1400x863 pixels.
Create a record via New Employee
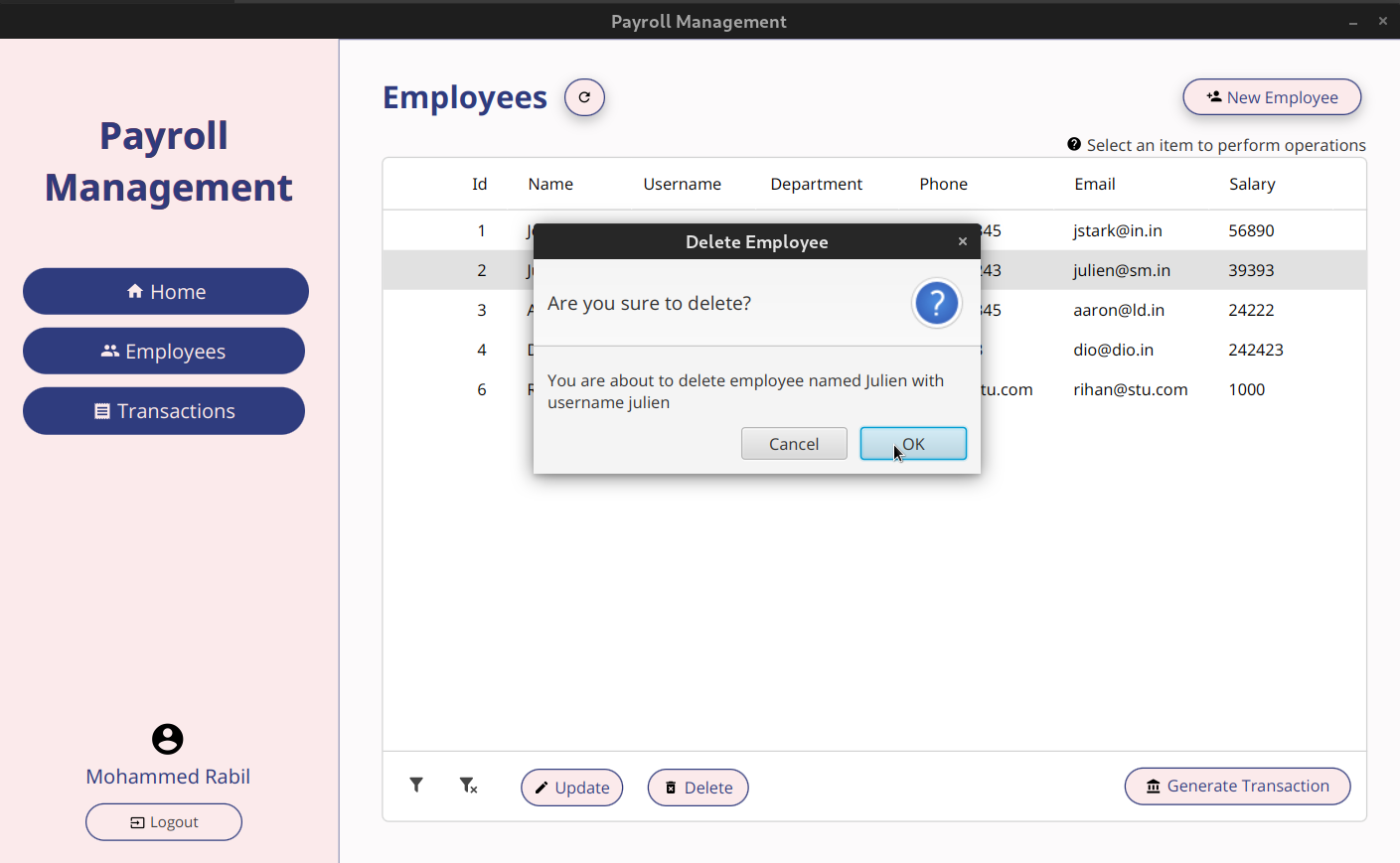(x=1272, y=96)
